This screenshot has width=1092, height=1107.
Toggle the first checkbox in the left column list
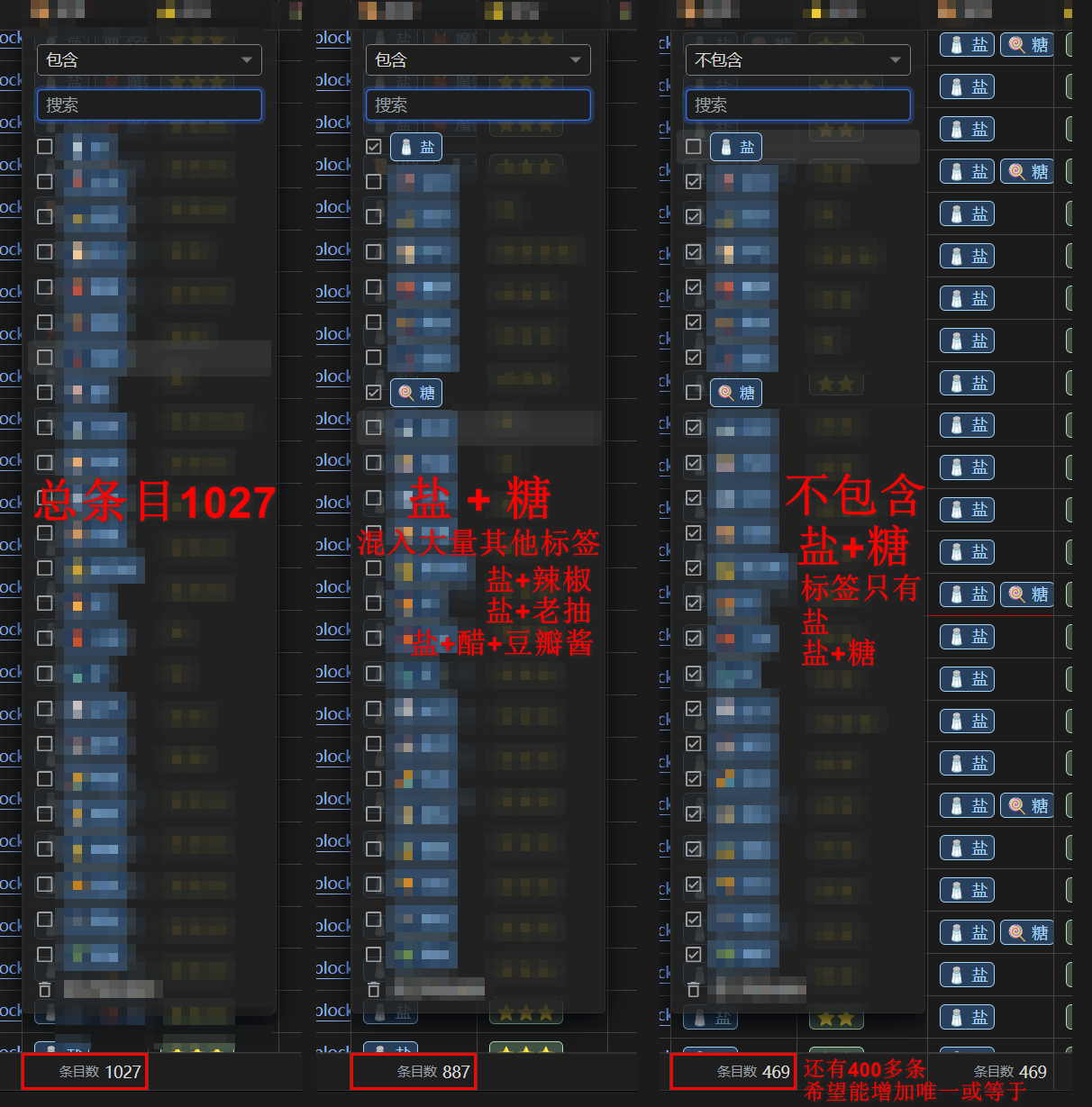click(44, 146)
